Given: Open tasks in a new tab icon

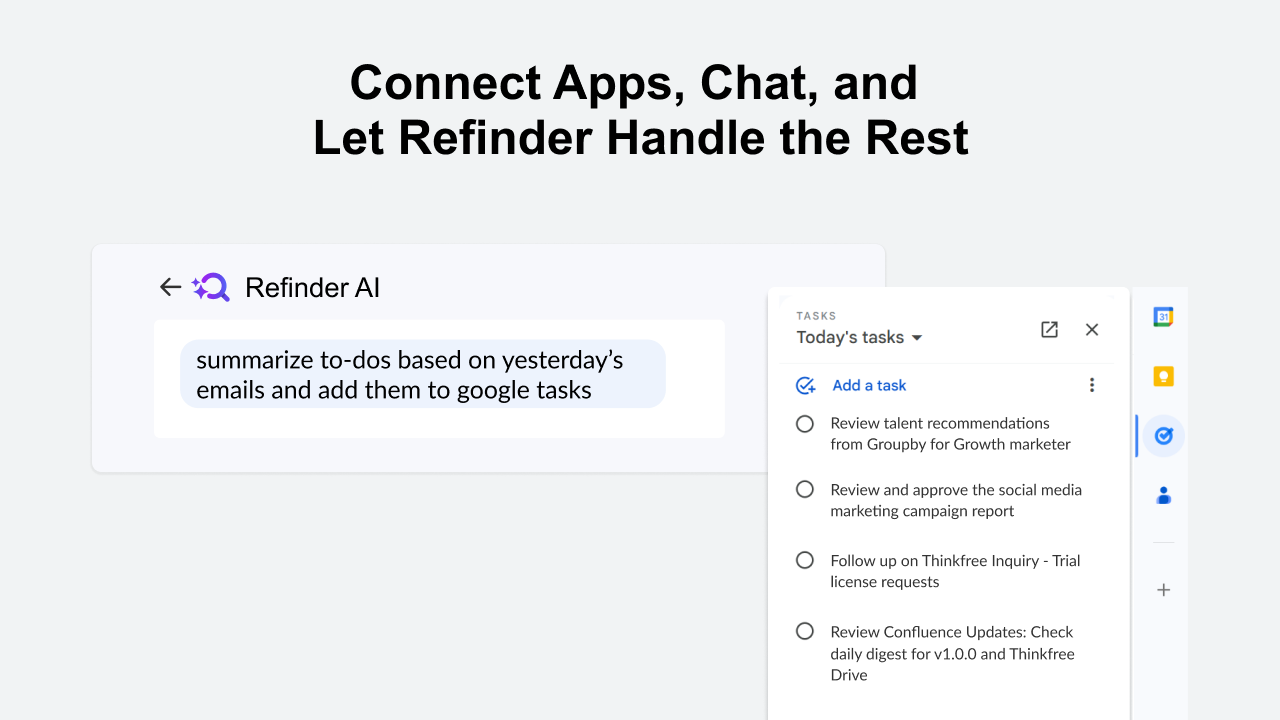Looking at the screenshot, I should tap(1049, 329).
